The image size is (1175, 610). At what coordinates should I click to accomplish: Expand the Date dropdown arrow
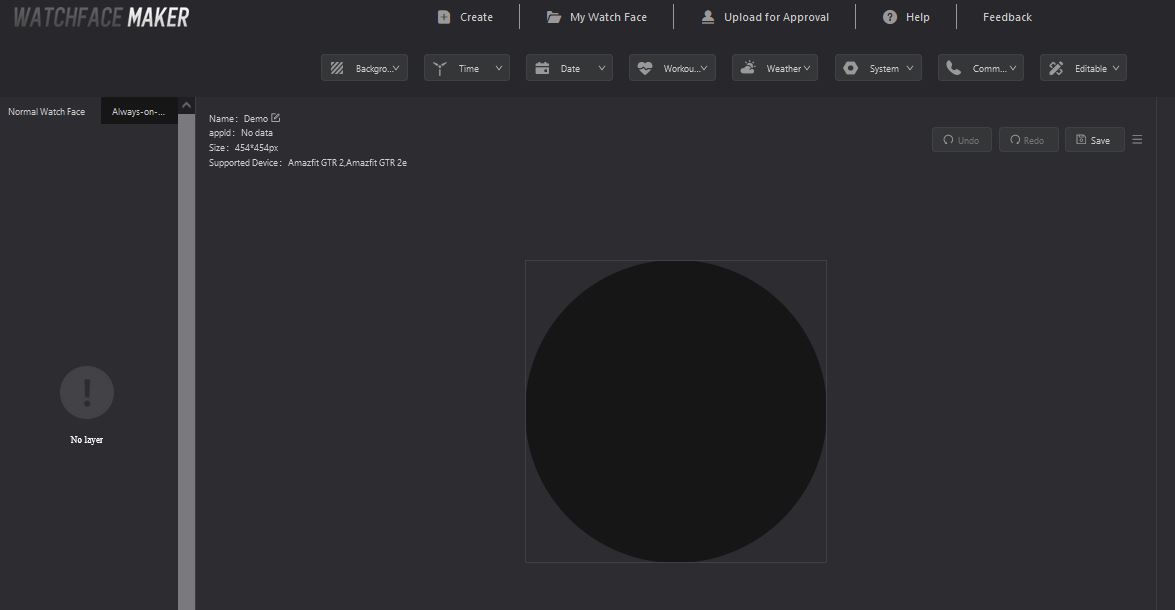[x=601, y=68]
